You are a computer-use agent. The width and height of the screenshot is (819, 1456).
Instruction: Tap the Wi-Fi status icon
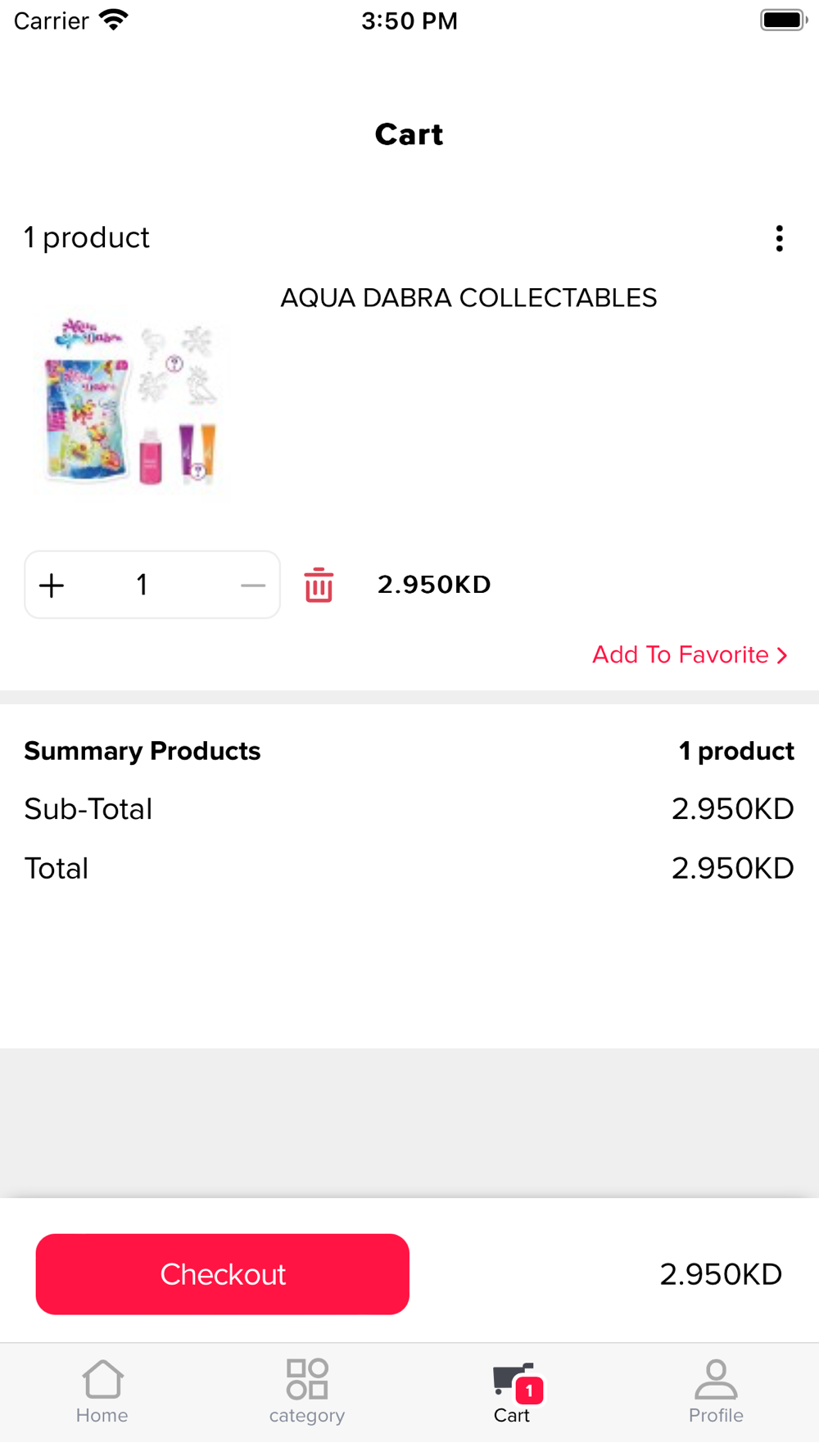tap(114, 20)
